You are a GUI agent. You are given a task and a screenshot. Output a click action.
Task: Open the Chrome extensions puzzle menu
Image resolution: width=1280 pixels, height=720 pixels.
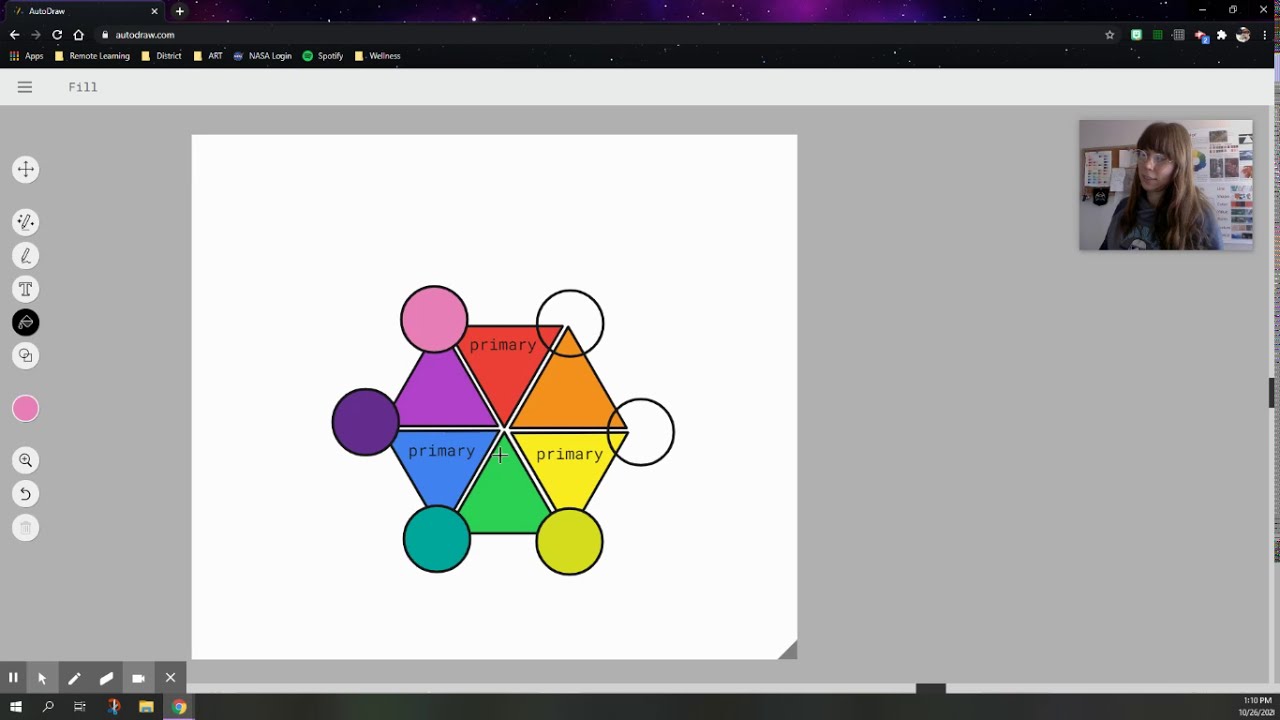click(x=1221, y=34)
